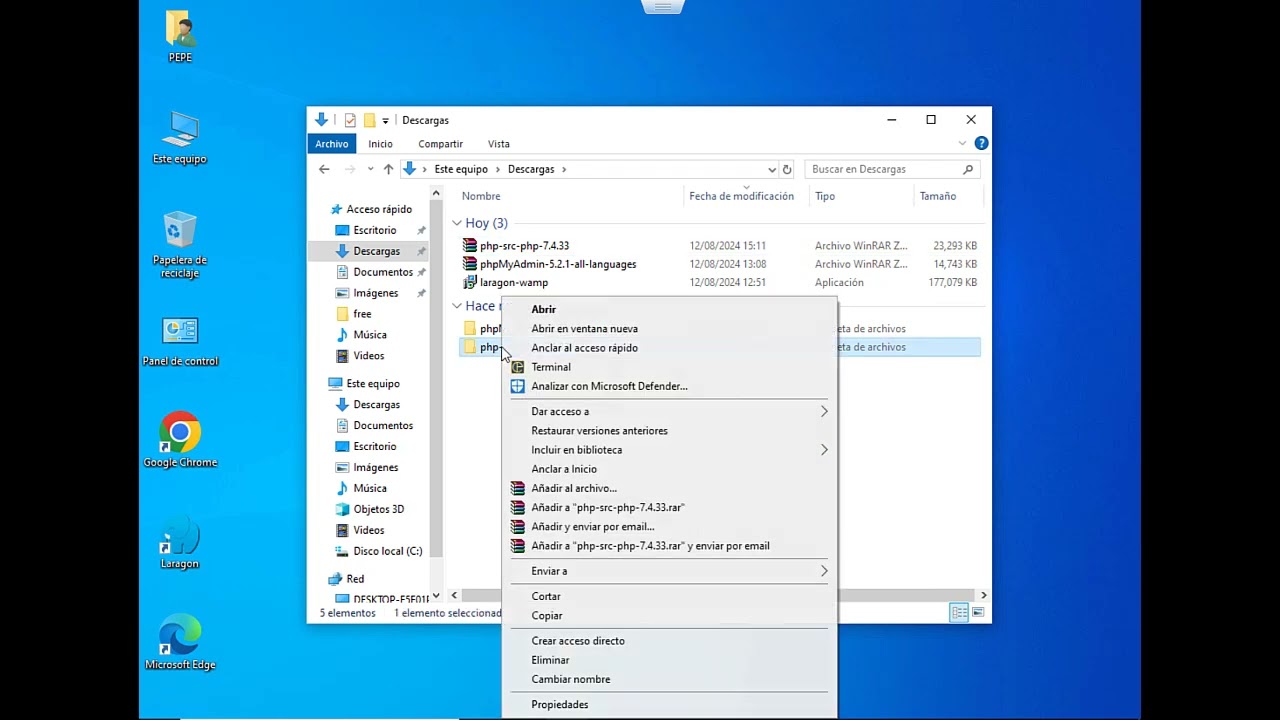Image resolution: width=1280 pixels, height=720 pixels.
Task: Click the New folder quick access toolbar icon
Action: click(369, 120)
